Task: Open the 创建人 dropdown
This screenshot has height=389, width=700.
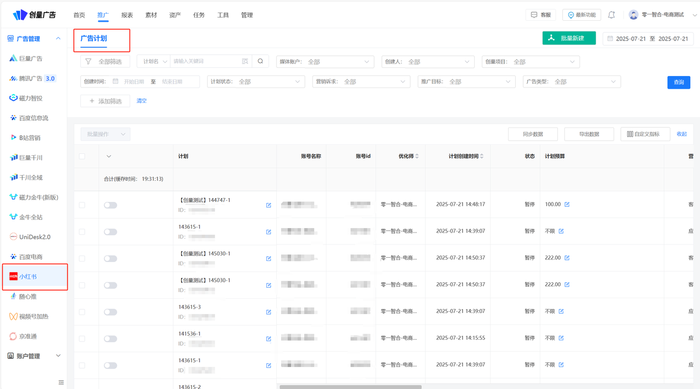Action: click(x=428, y=62)
